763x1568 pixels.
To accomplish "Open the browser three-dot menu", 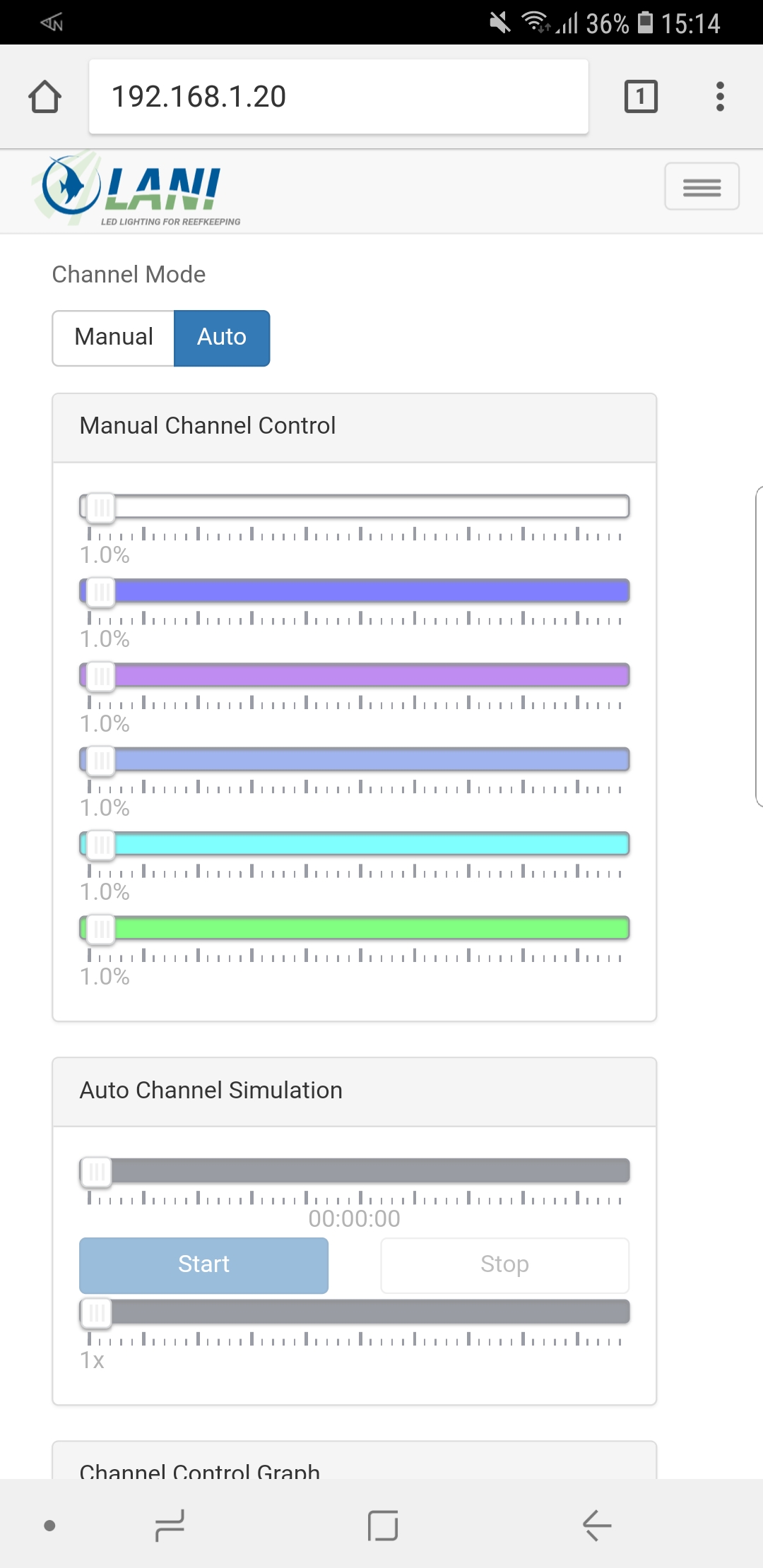I will (720, 97).
